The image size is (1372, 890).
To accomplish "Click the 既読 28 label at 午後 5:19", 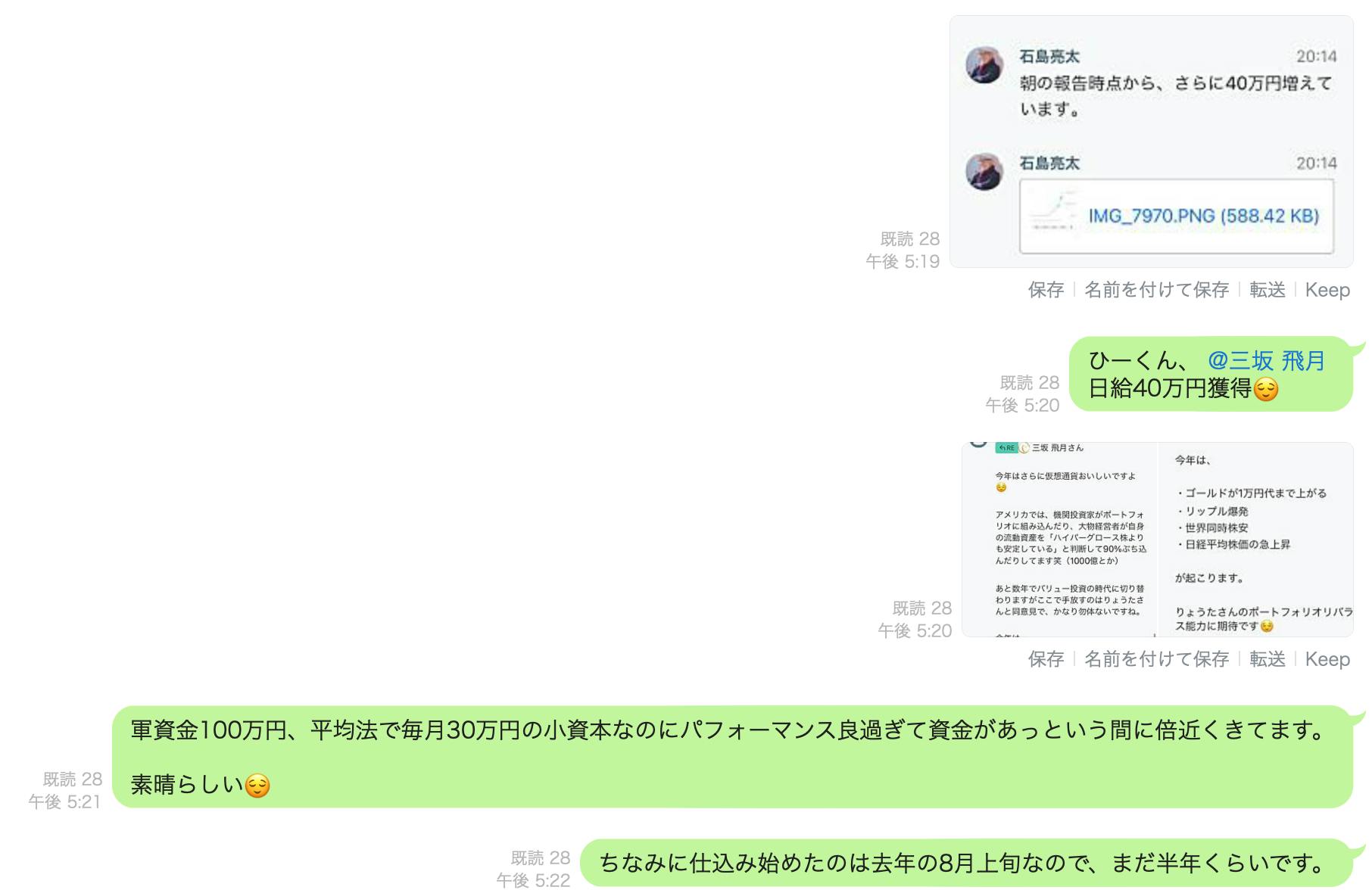I will pos(909,239).
